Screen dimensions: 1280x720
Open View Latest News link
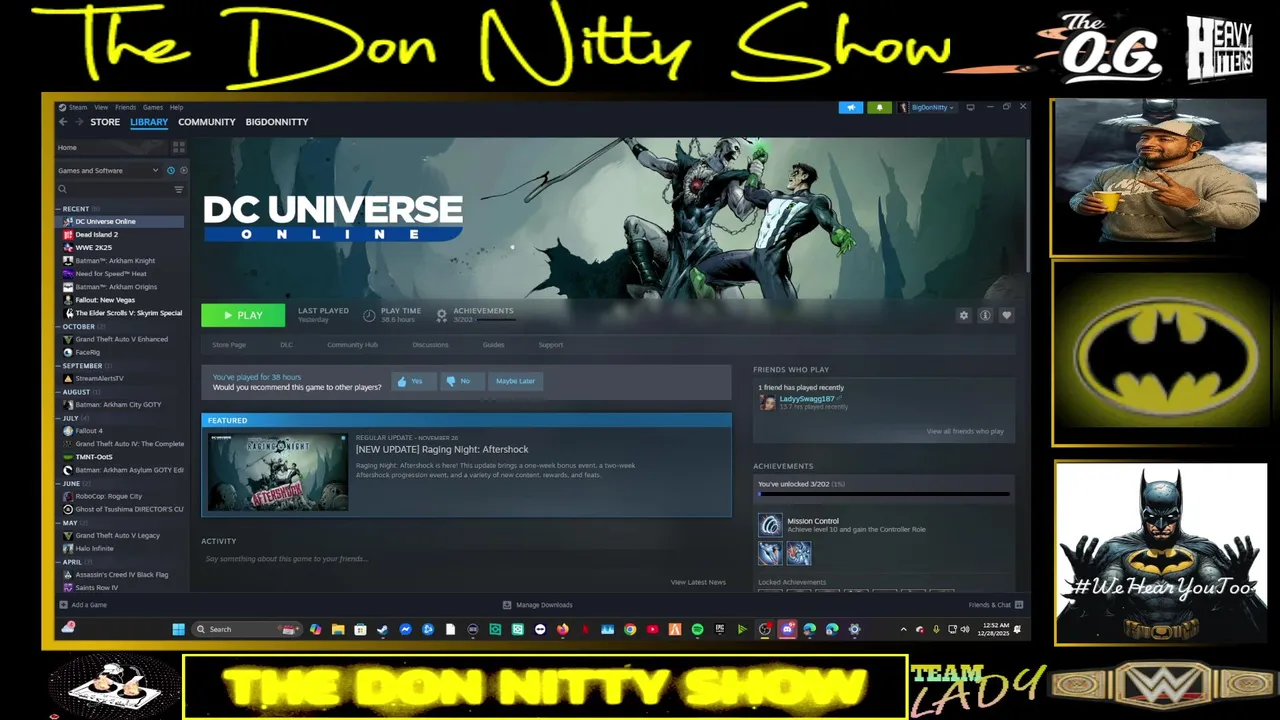pyautogui.click(x=698, y=582)
